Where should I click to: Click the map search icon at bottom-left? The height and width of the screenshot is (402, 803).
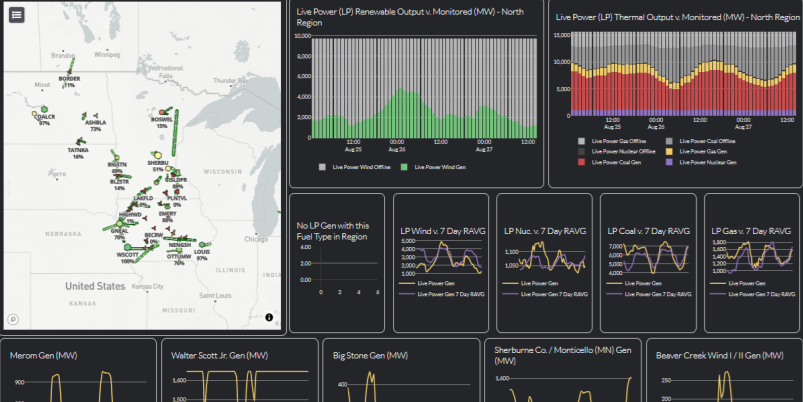[x=13, y=320]
